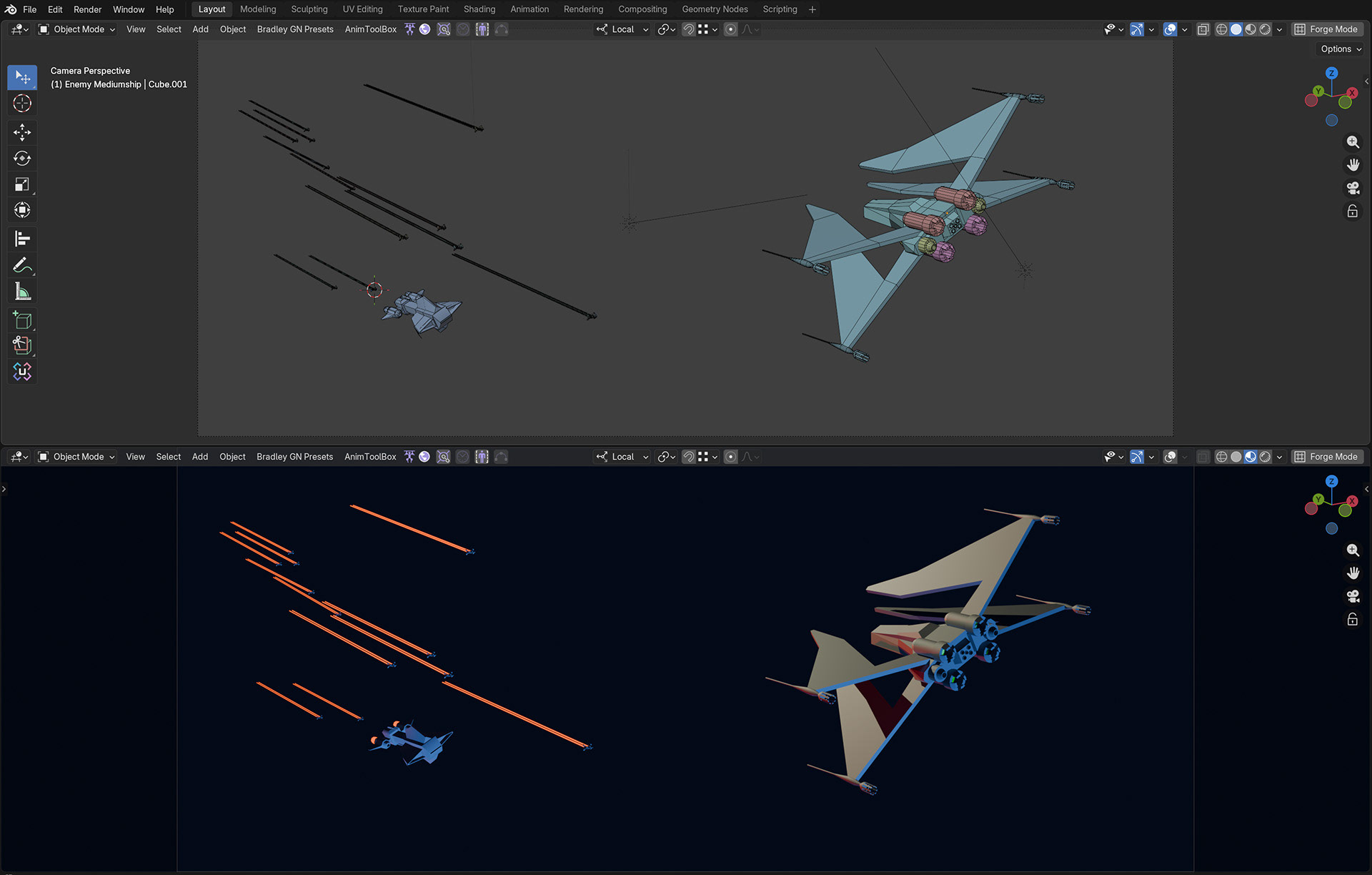Image resolution: width=1372 pixels, height=875 pixels.
Task: Open the Render menu
Action: coord(87,9)
